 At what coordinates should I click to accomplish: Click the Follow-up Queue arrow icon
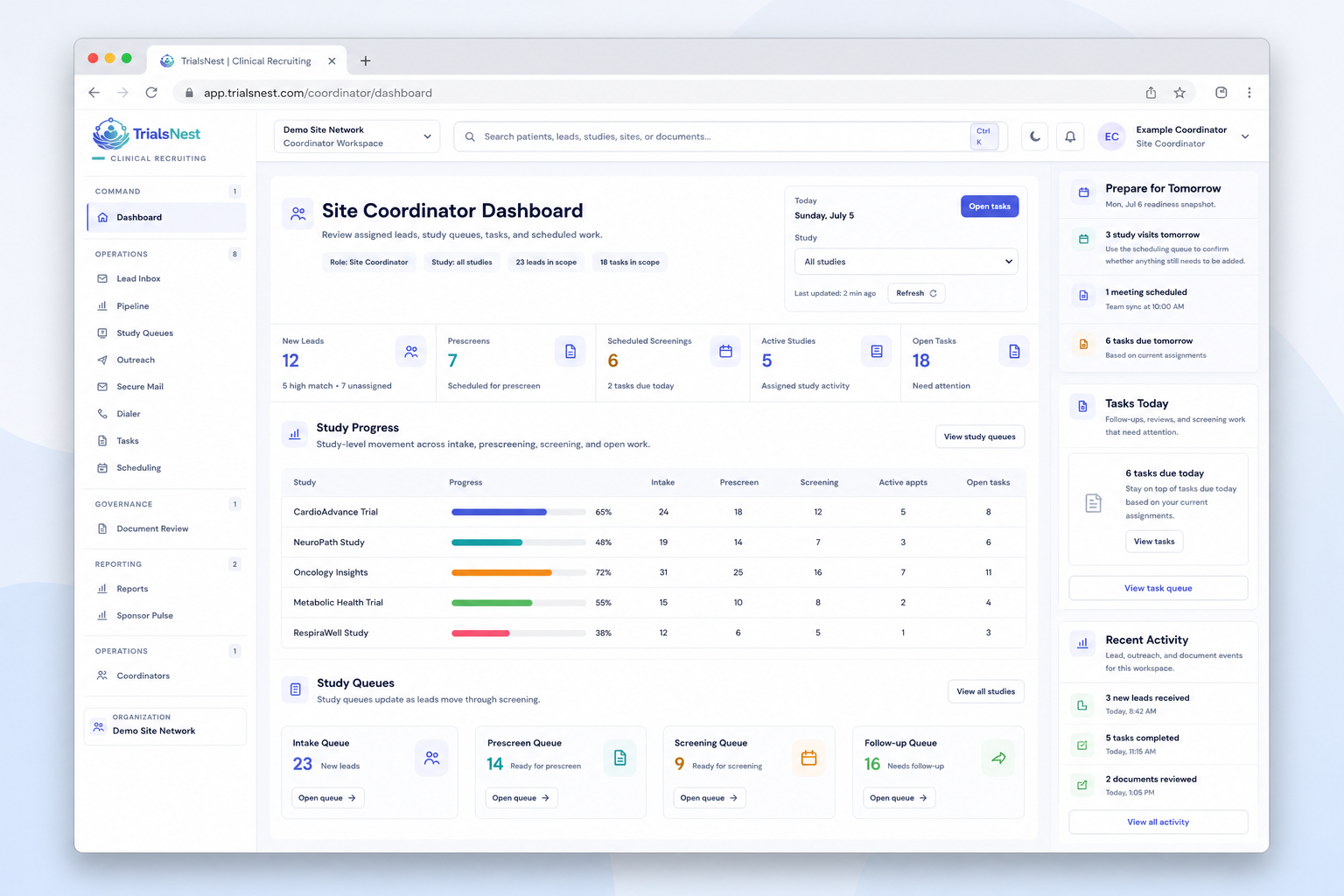click(x=998, y=758)
